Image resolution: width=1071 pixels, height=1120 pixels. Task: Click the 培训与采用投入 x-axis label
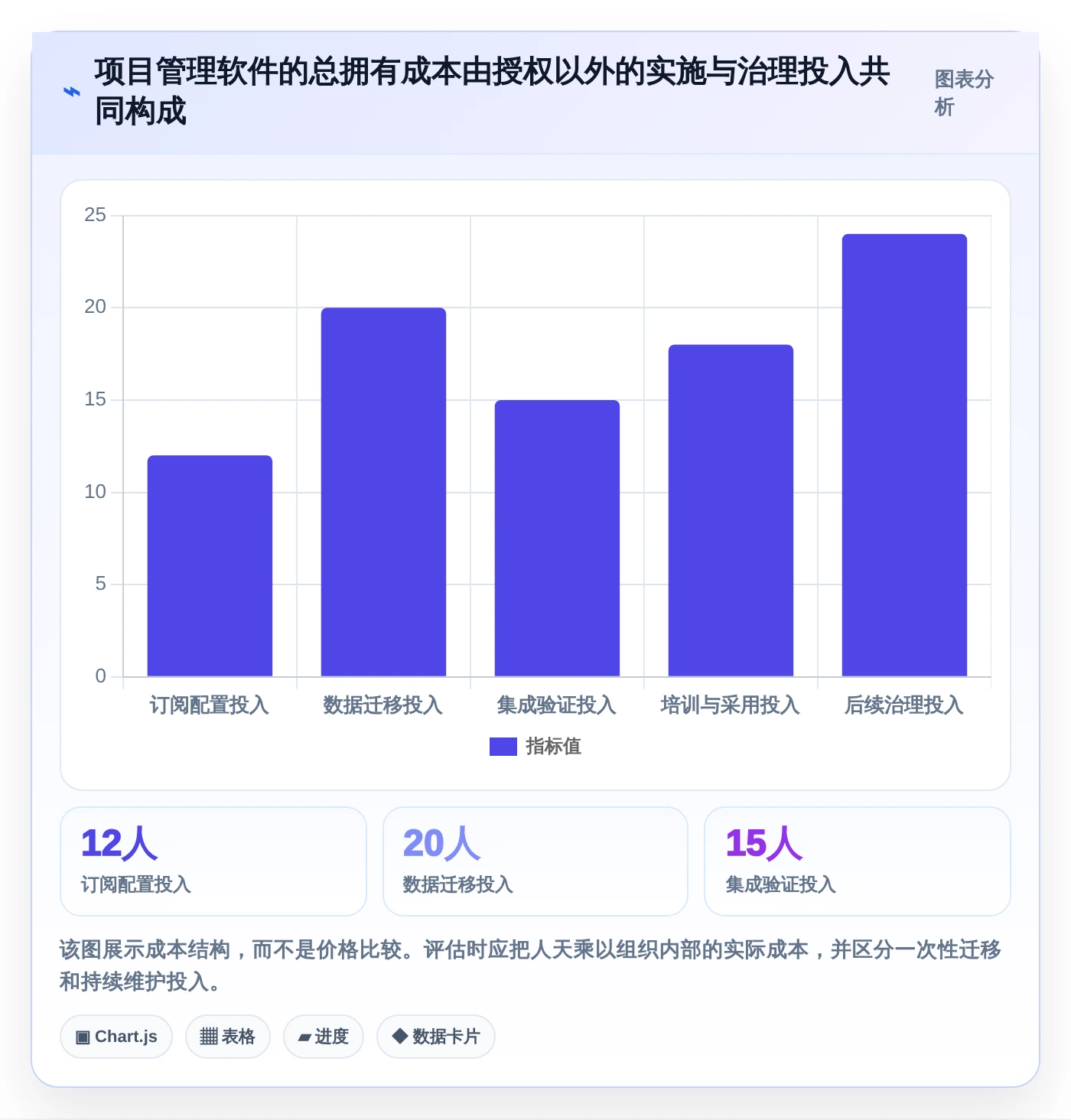pos(731,705)
